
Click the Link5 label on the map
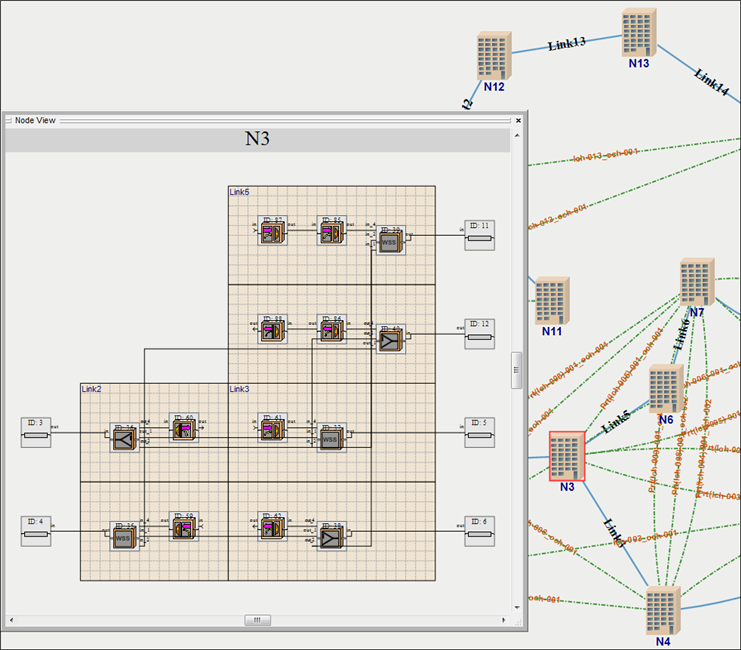click(x=616, y=422)
